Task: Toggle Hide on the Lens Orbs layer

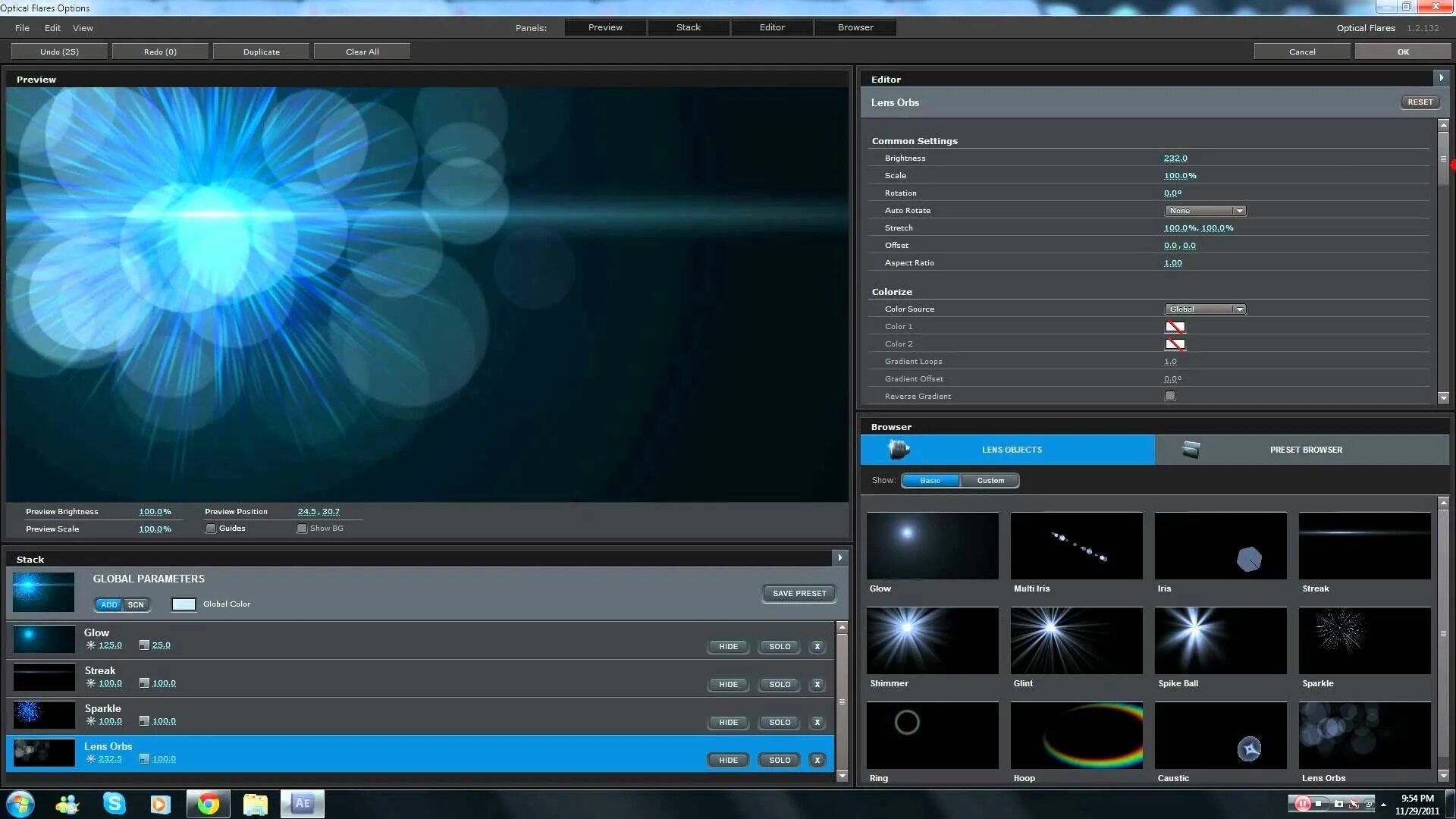Action: 728,759
